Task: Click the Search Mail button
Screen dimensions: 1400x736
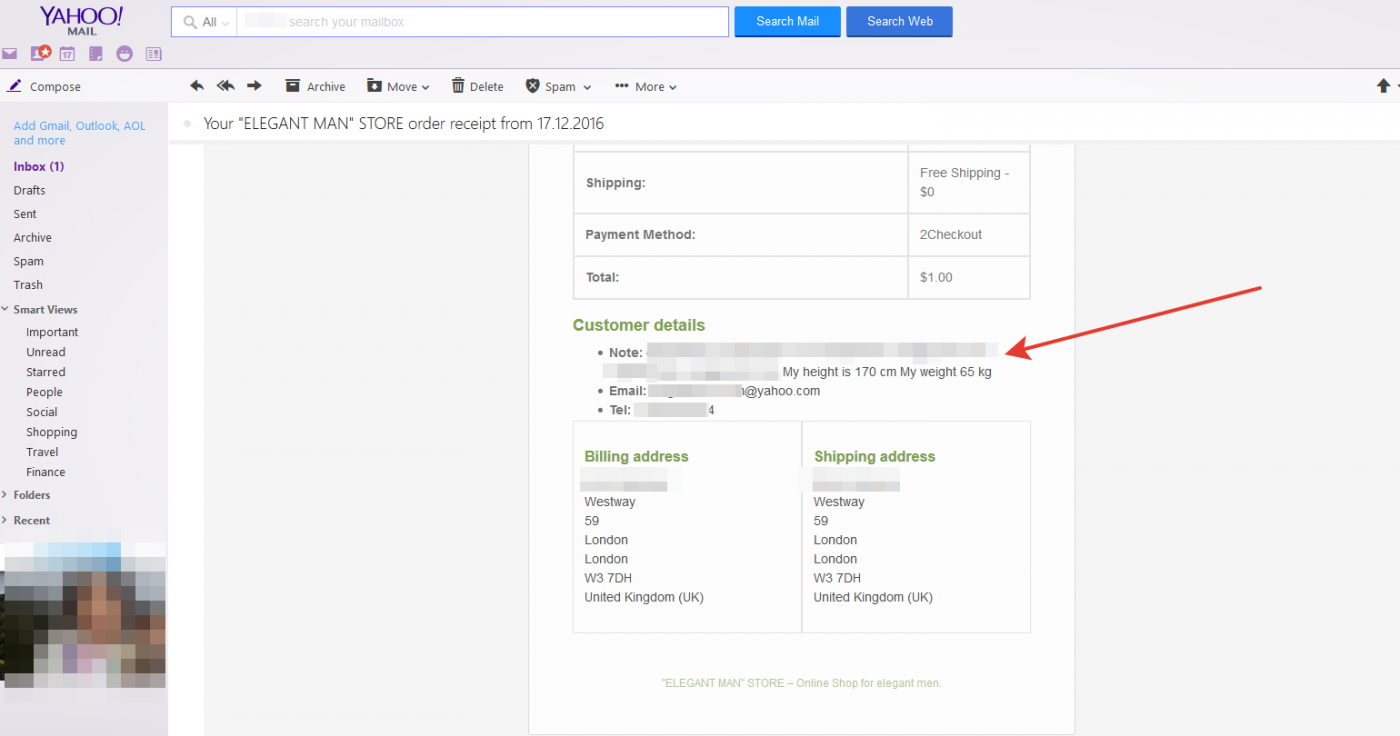Action: click(787, 22)
